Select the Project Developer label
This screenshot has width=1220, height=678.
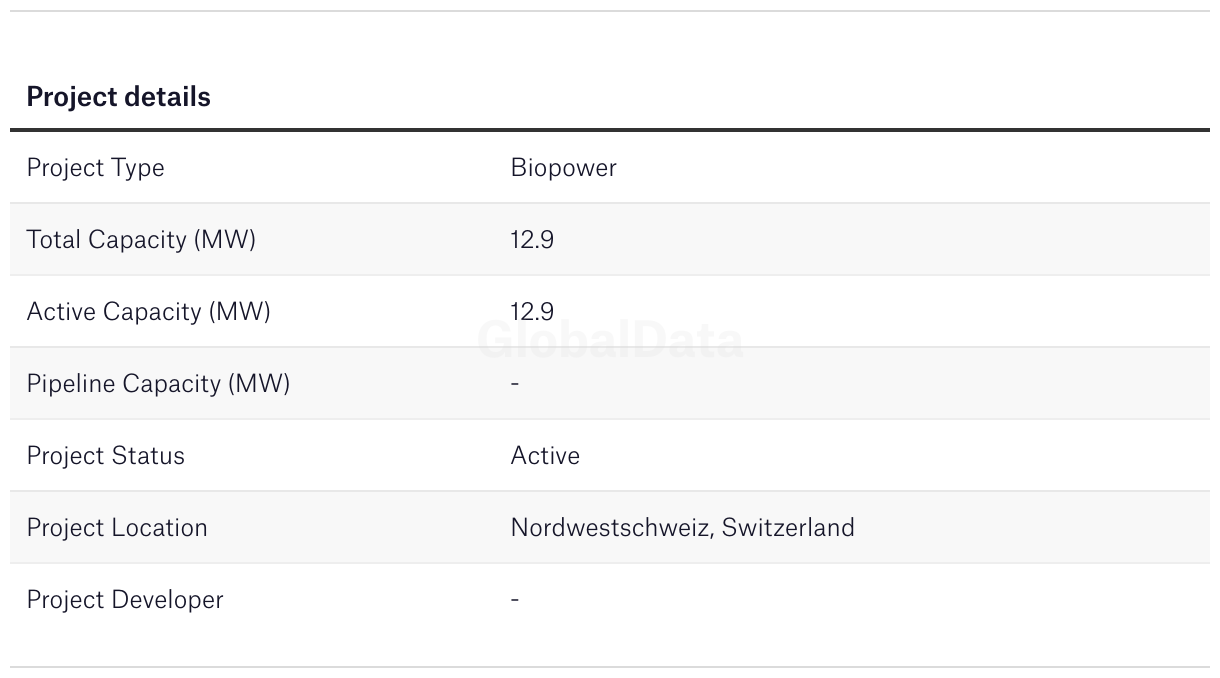coord(125,600)
